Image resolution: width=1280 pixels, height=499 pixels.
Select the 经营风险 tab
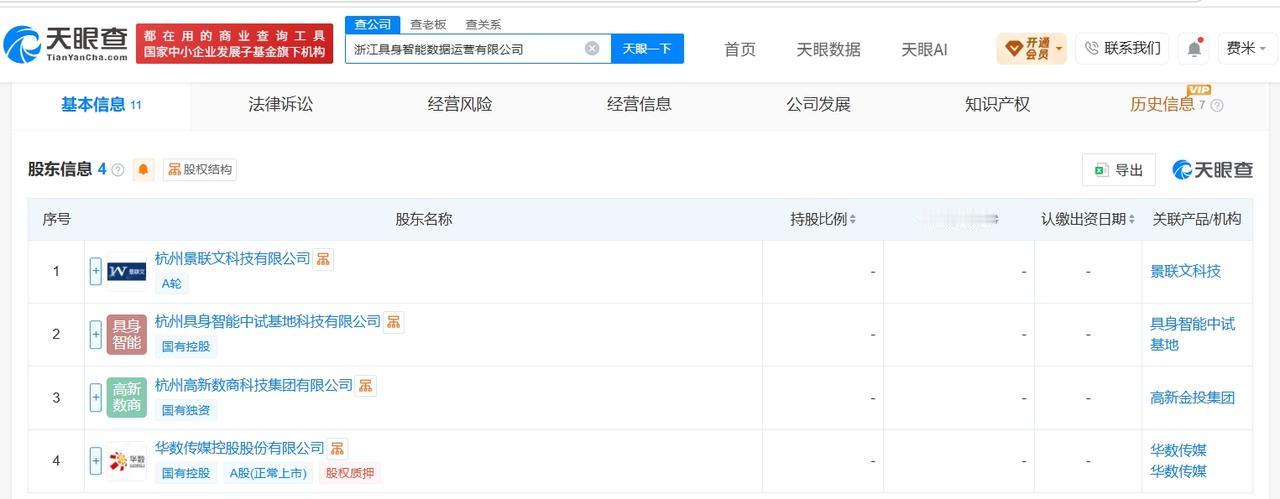[460, 104]
